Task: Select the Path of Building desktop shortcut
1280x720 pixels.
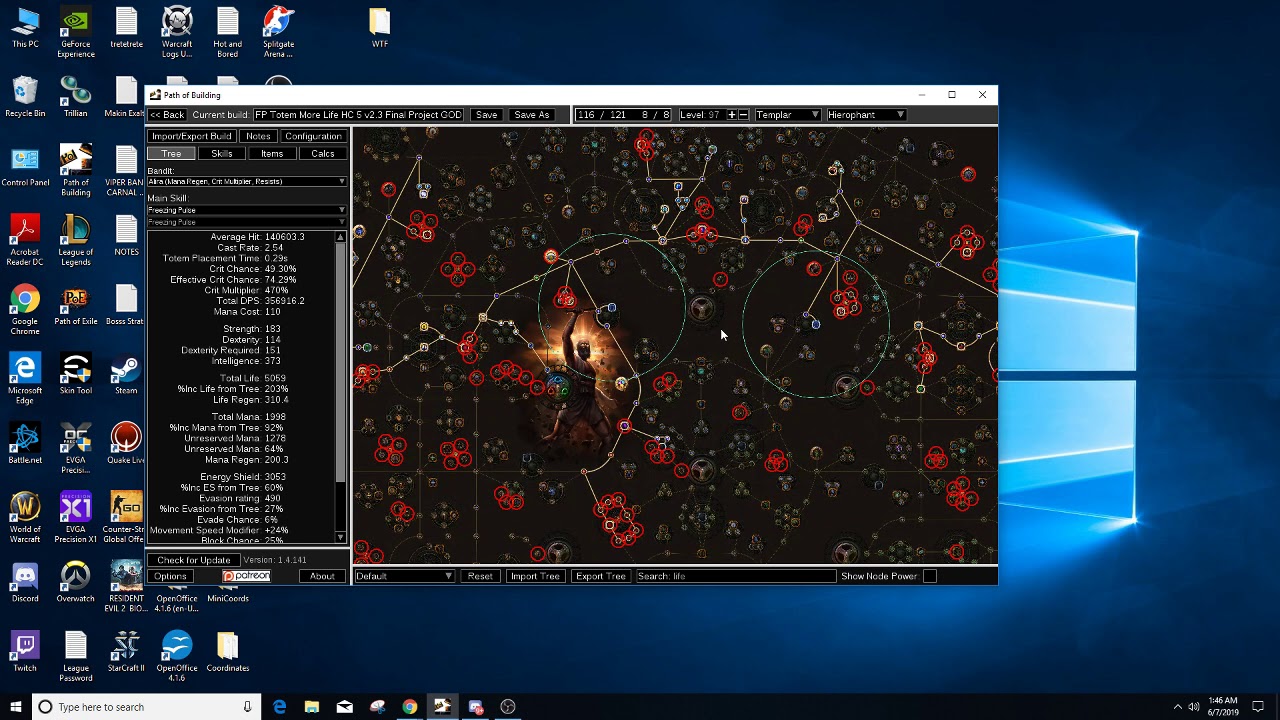Action: (x=76, y=171)
